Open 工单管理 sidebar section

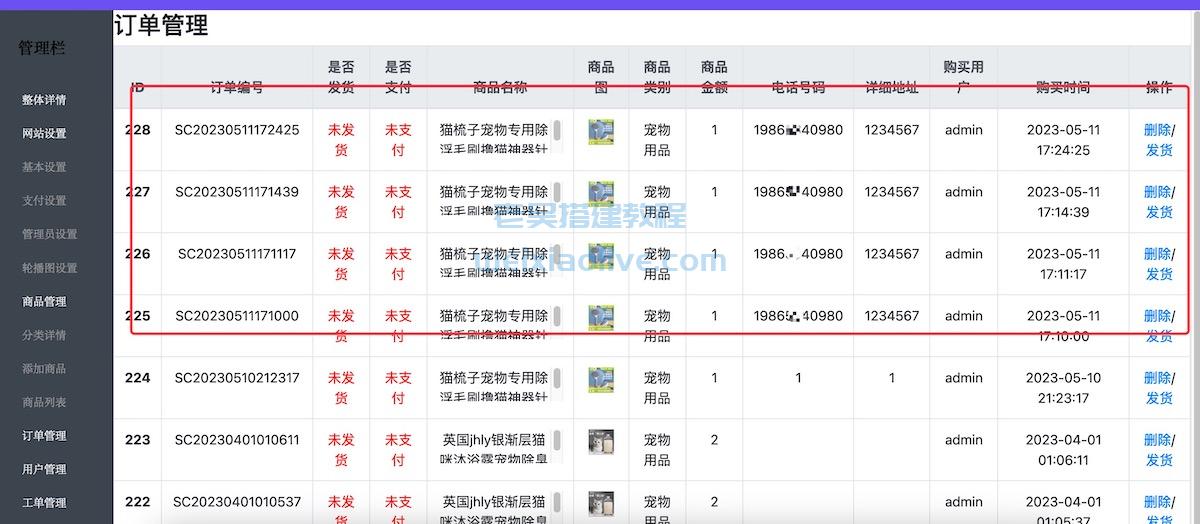(x=44, y=503)
